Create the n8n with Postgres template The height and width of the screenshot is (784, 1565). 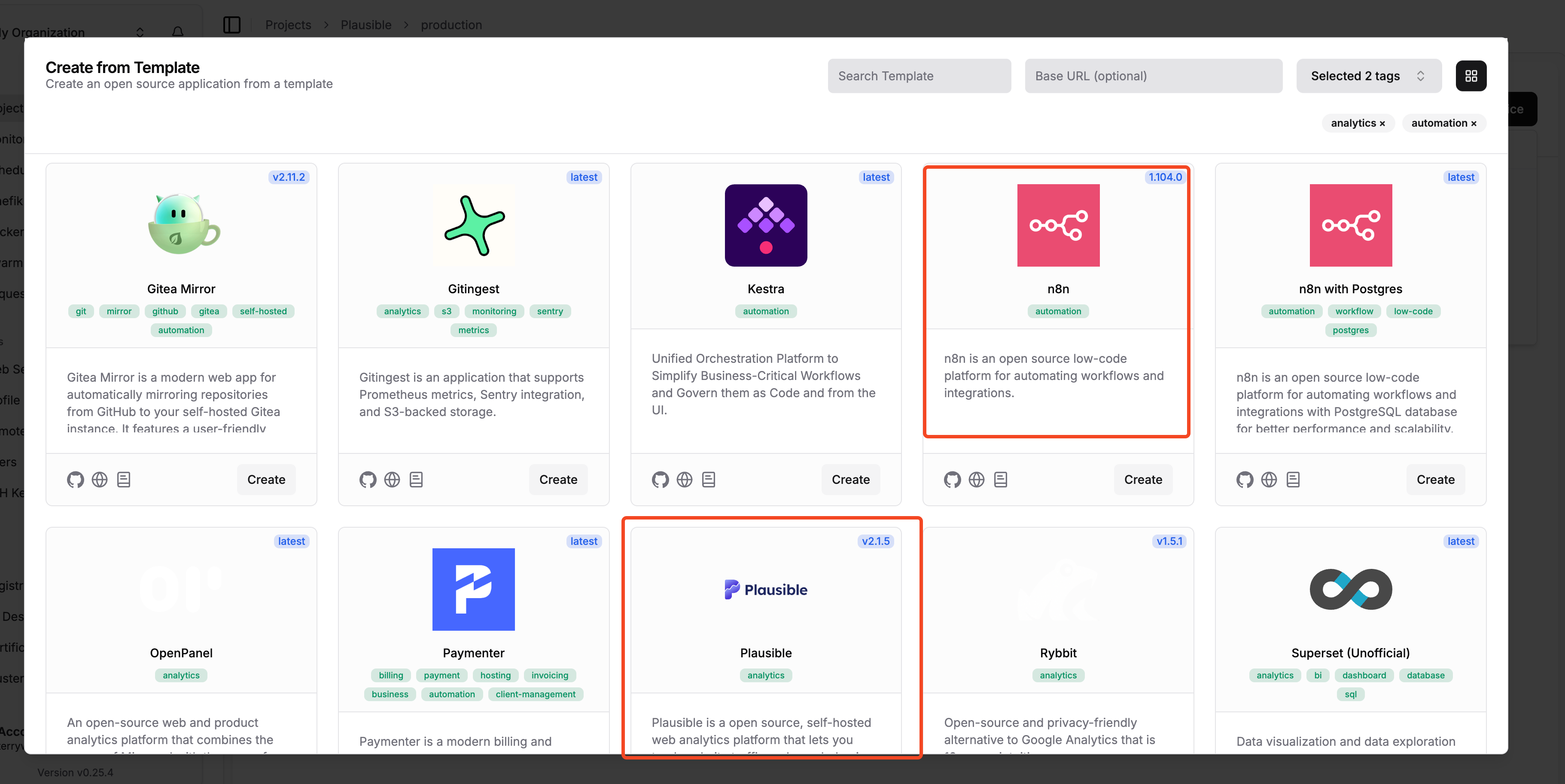click(1436, 480)
